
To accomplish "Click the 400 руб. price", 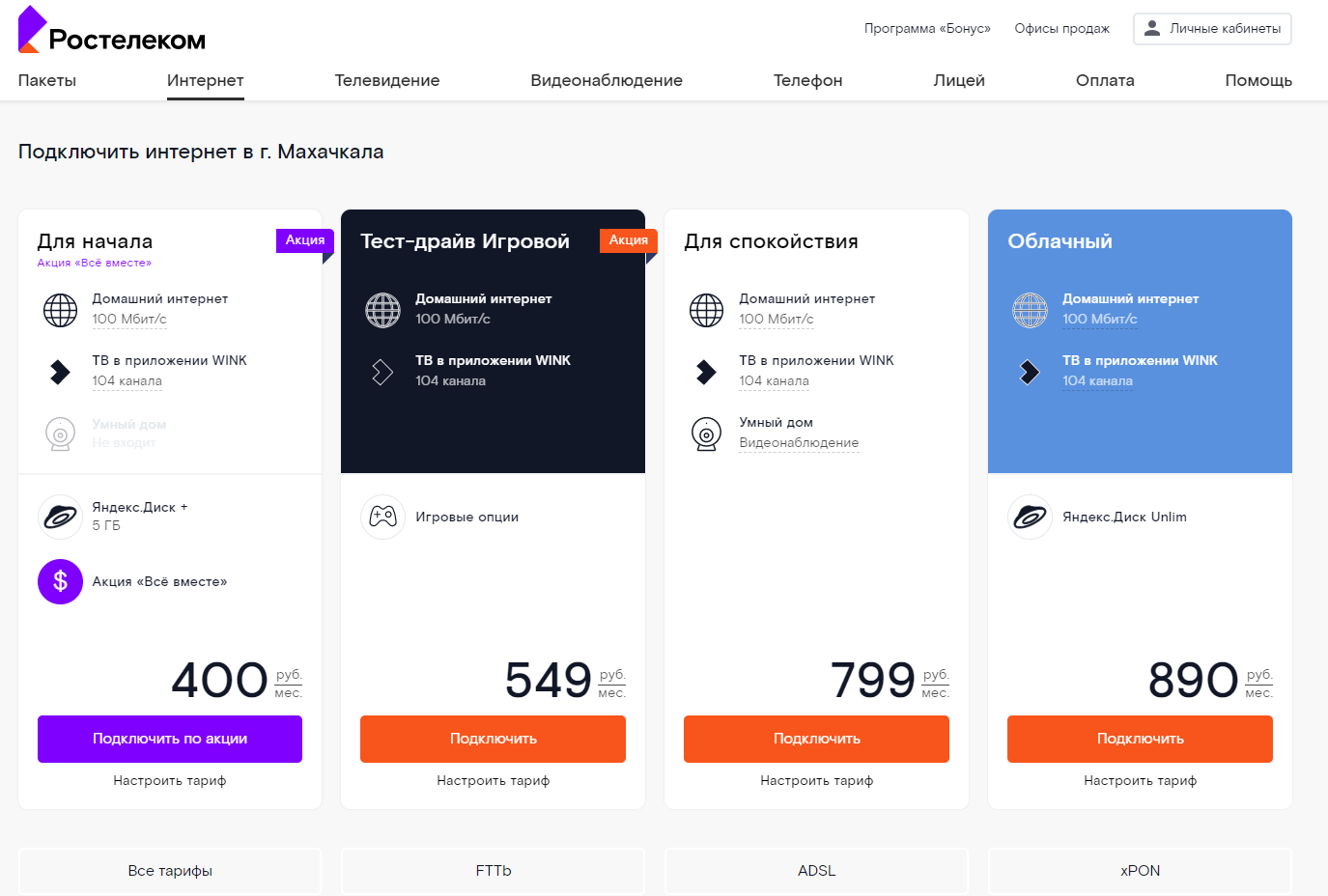I will pyautogui.click(x=237, y=680).
